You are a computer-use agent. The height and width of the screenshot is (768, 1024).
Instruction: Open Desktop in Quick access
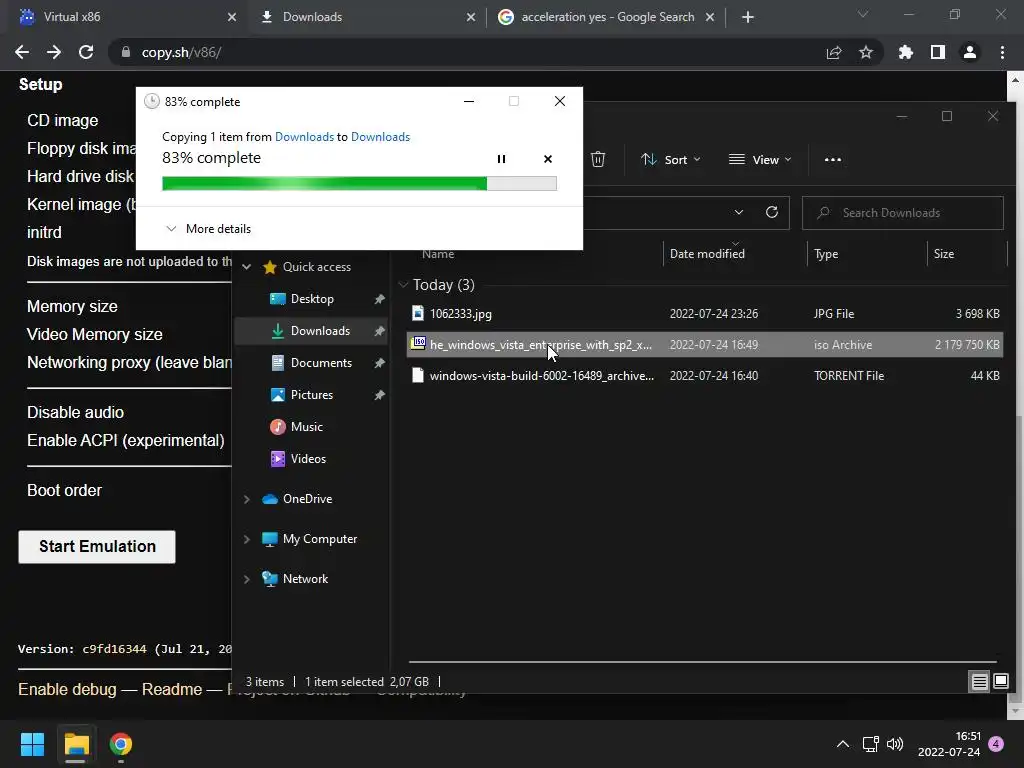[312, 298]
